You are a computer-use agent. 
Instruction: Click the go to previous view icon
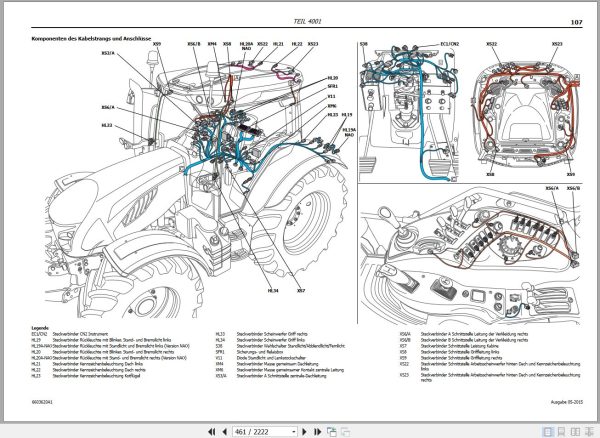pyautogui.click(x=332, y=431)
